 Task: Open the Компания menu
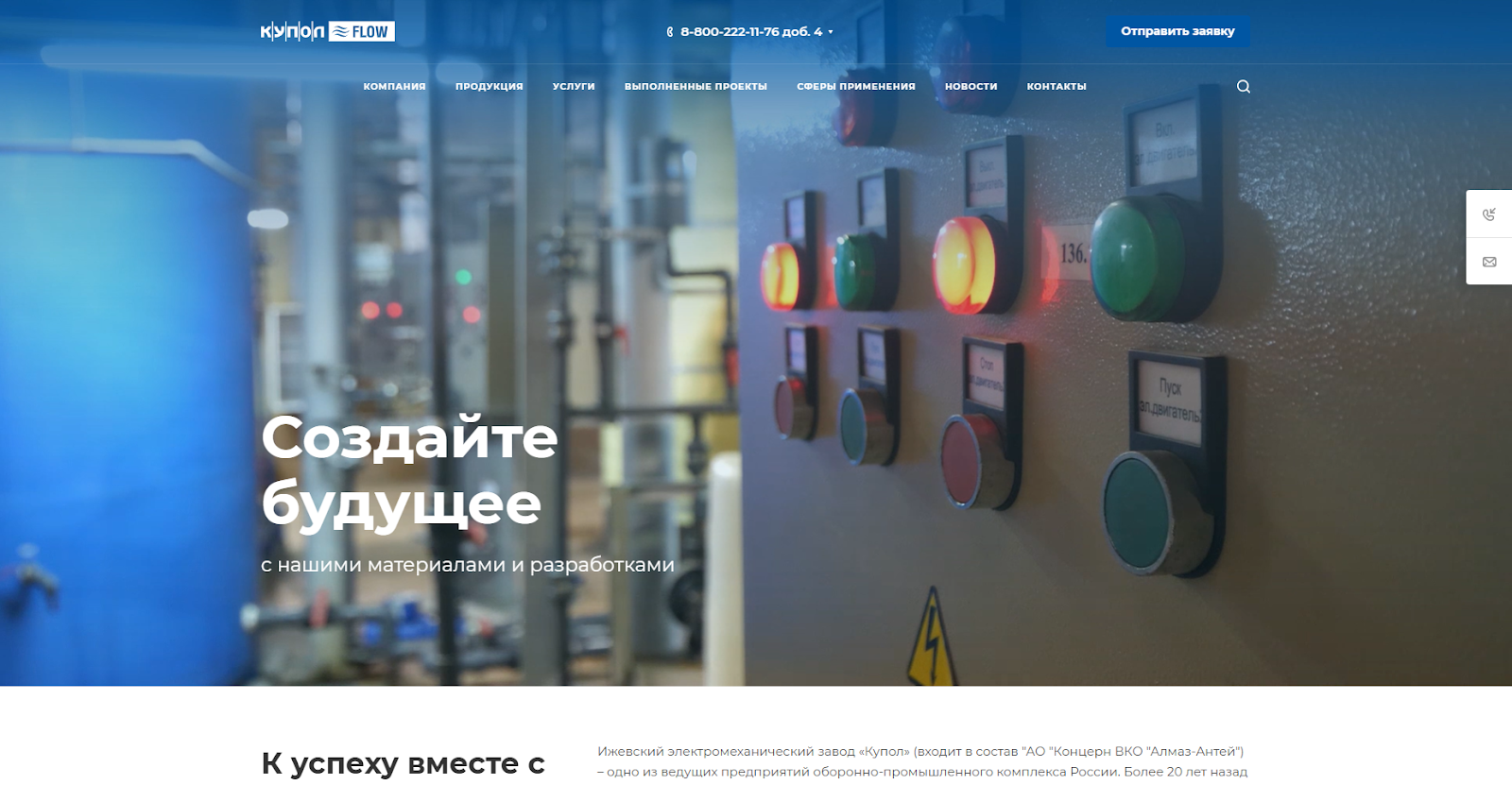[394, 86]
